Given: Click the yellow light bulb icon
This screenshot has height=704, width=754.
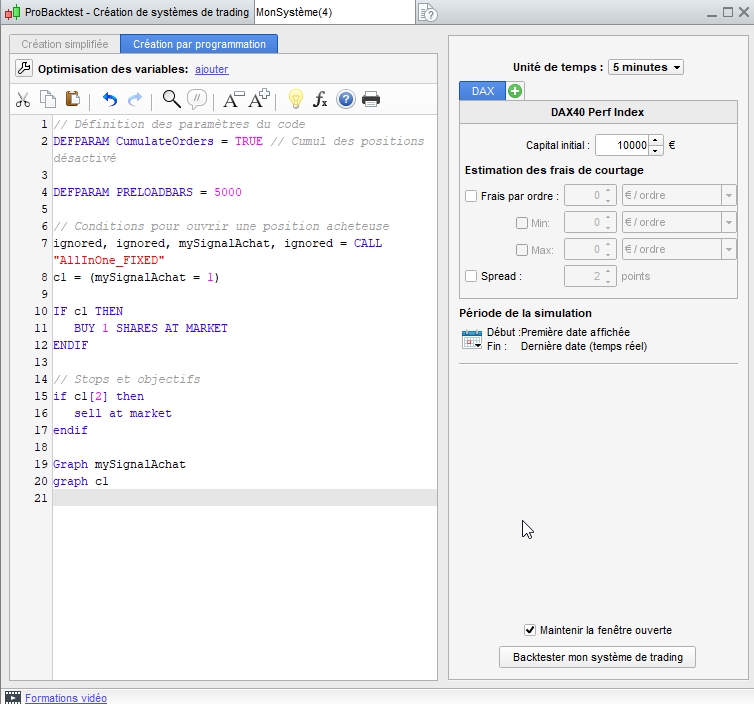Looking at the screenshot, I should point(295,99).
